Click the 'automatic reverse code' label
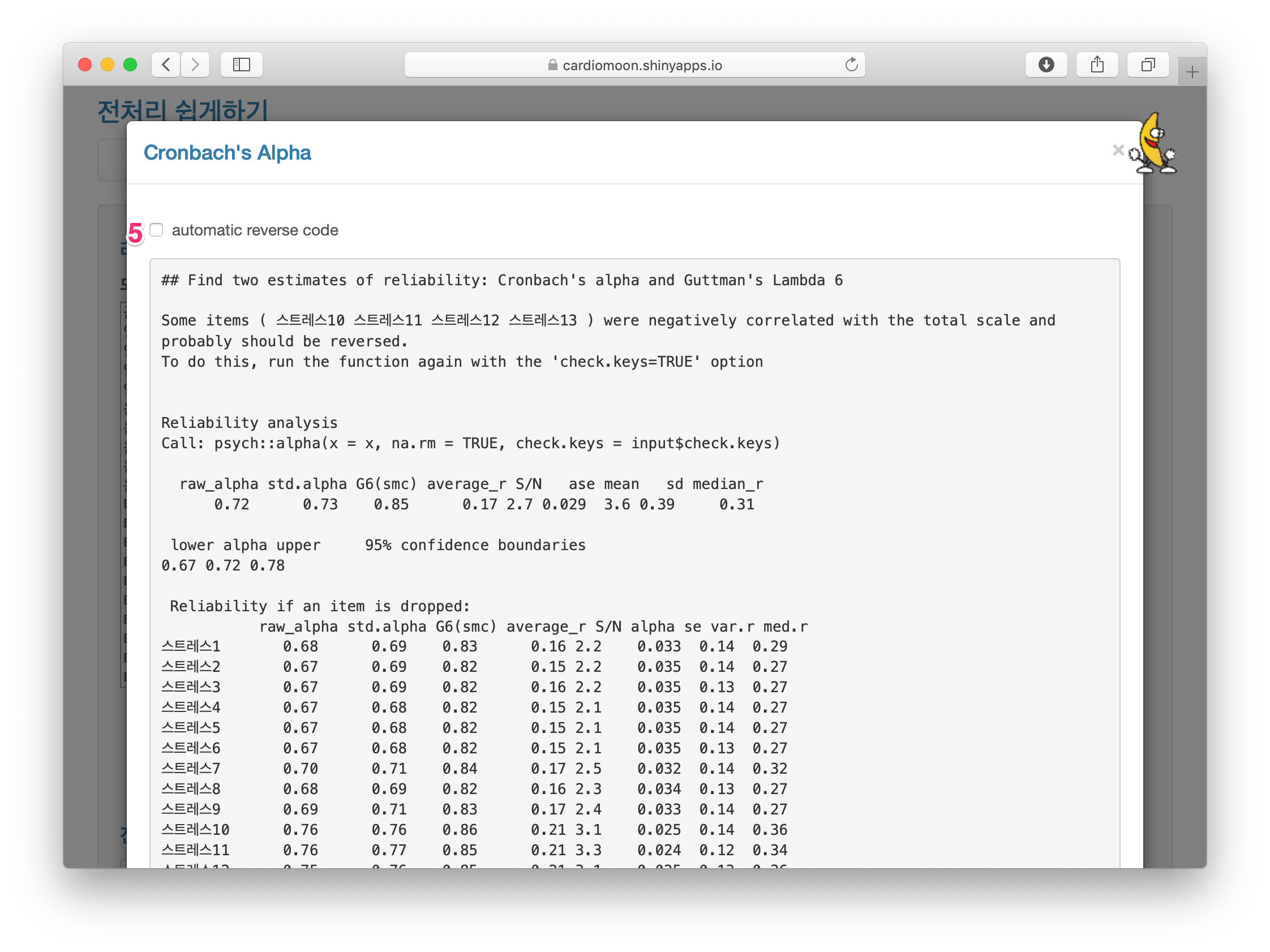 [255, 230]
